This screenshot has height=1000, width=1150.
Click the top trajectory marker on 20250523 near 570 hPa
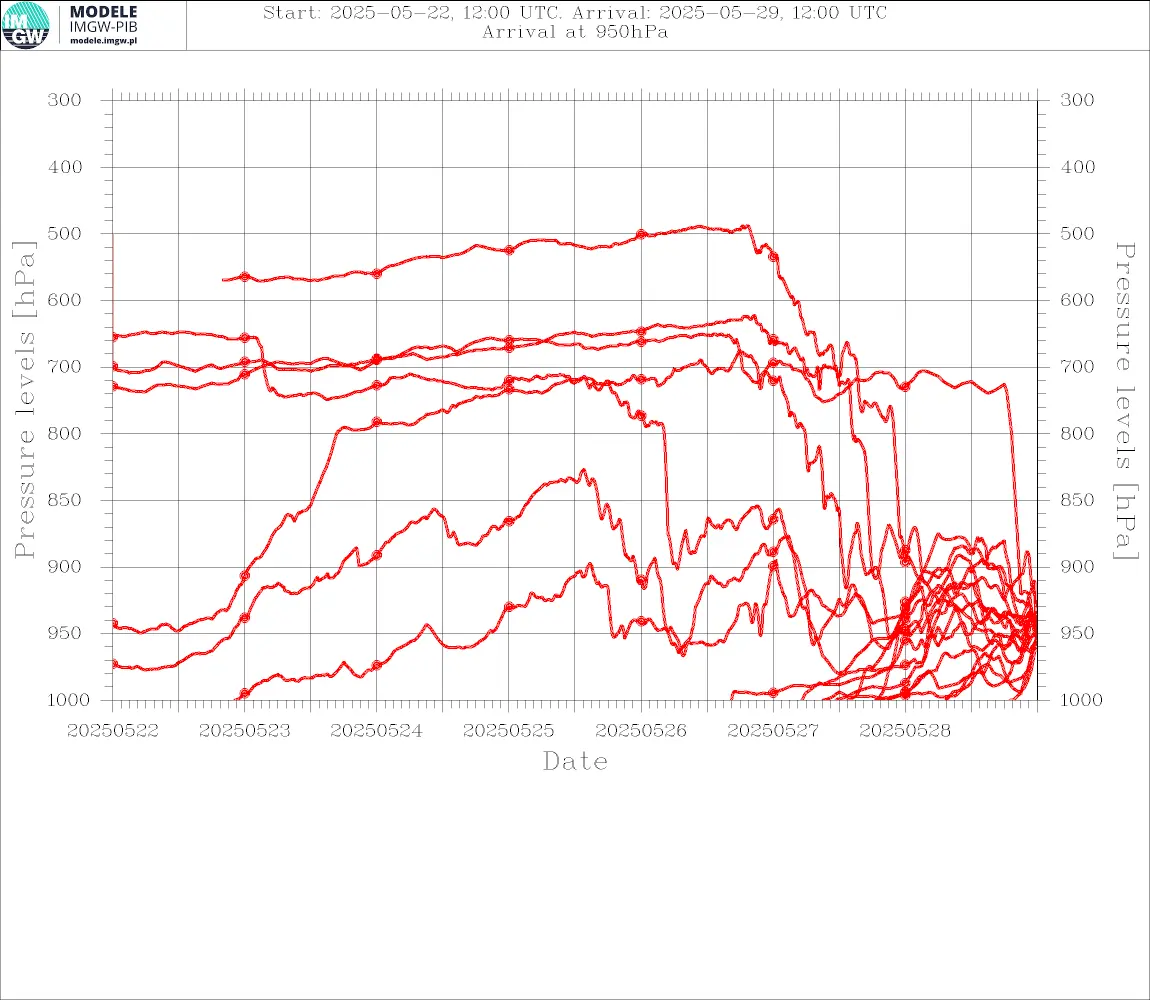point(245,277)
